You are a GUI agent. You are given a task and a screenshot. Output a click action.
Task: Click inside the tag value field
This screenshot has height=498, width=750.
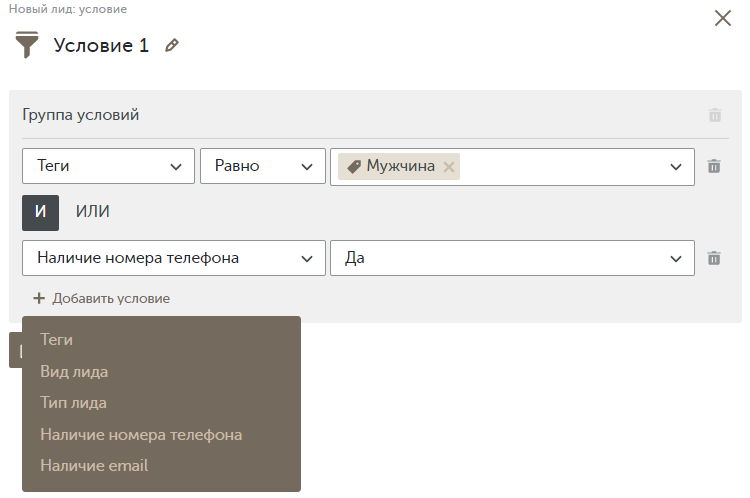click(x=562, y=167)
